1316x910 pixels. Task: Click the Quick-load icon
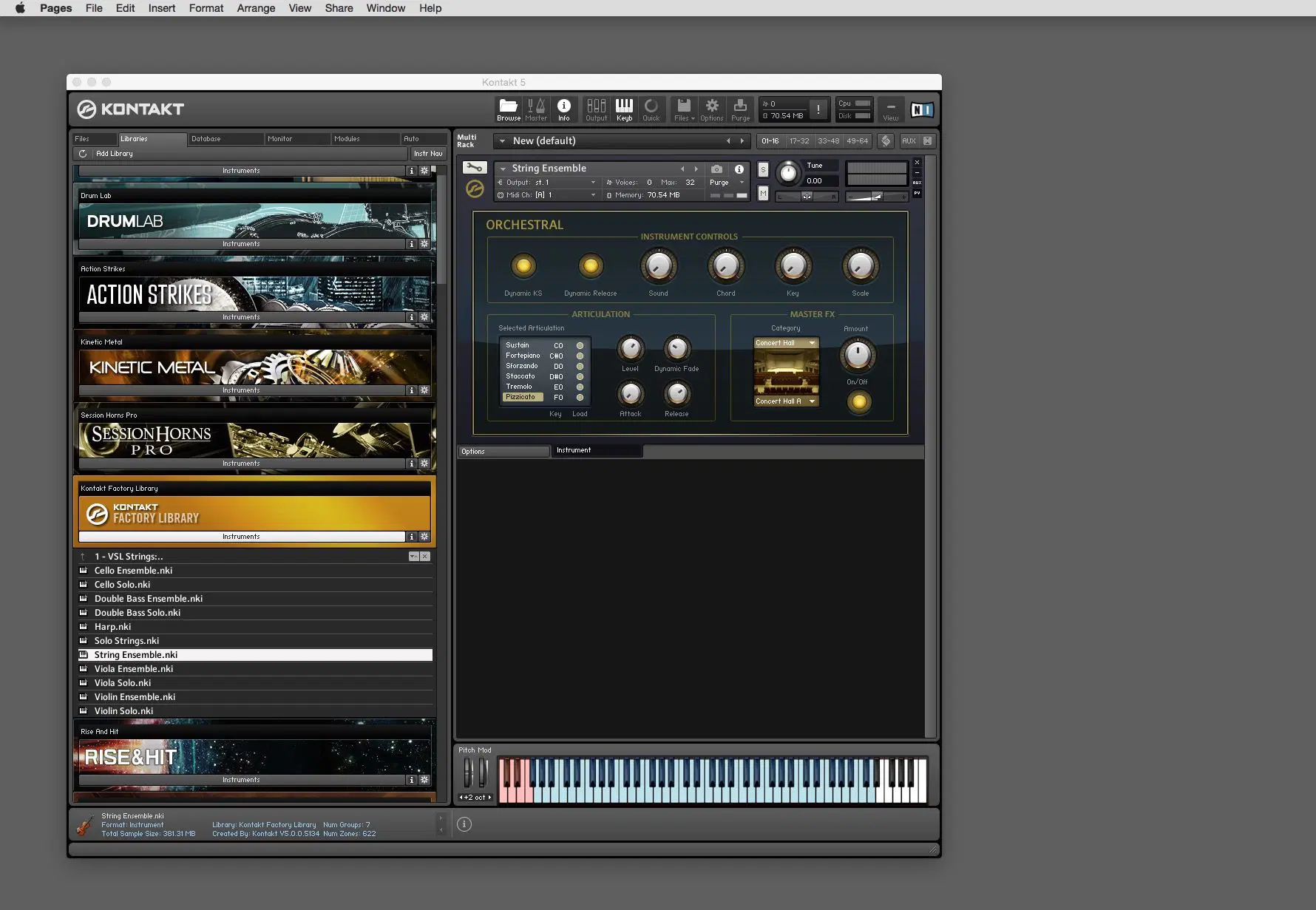[x=651, y=109]
